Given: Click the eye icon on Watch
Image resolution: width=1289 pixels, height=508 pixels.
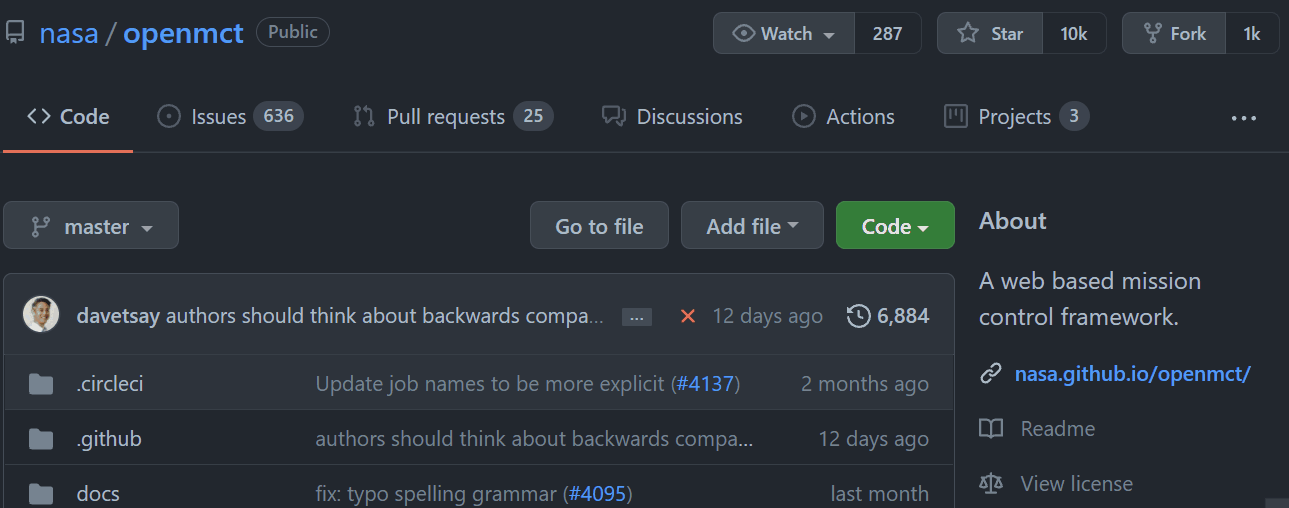Looking at the screenshot, I should coord(743,33).
